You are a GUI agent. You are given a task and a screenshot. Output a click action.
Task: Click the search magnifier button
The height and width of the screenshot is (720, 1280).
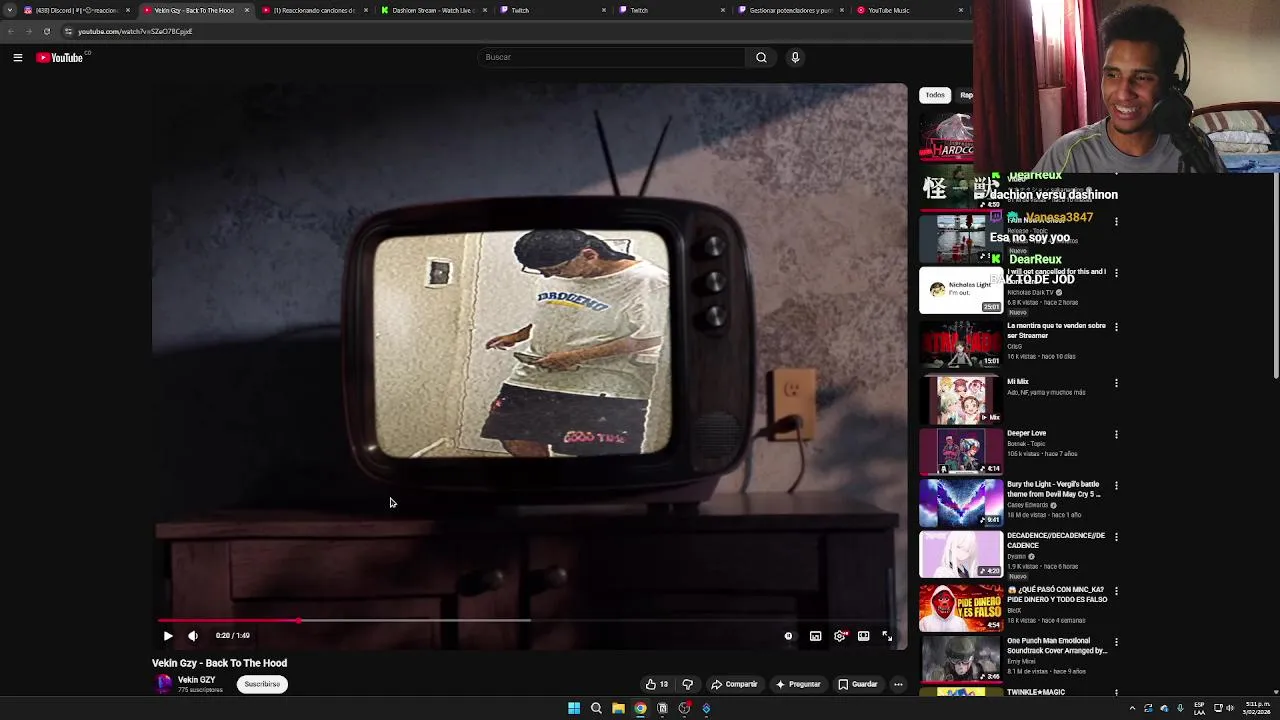click(761, 57)
